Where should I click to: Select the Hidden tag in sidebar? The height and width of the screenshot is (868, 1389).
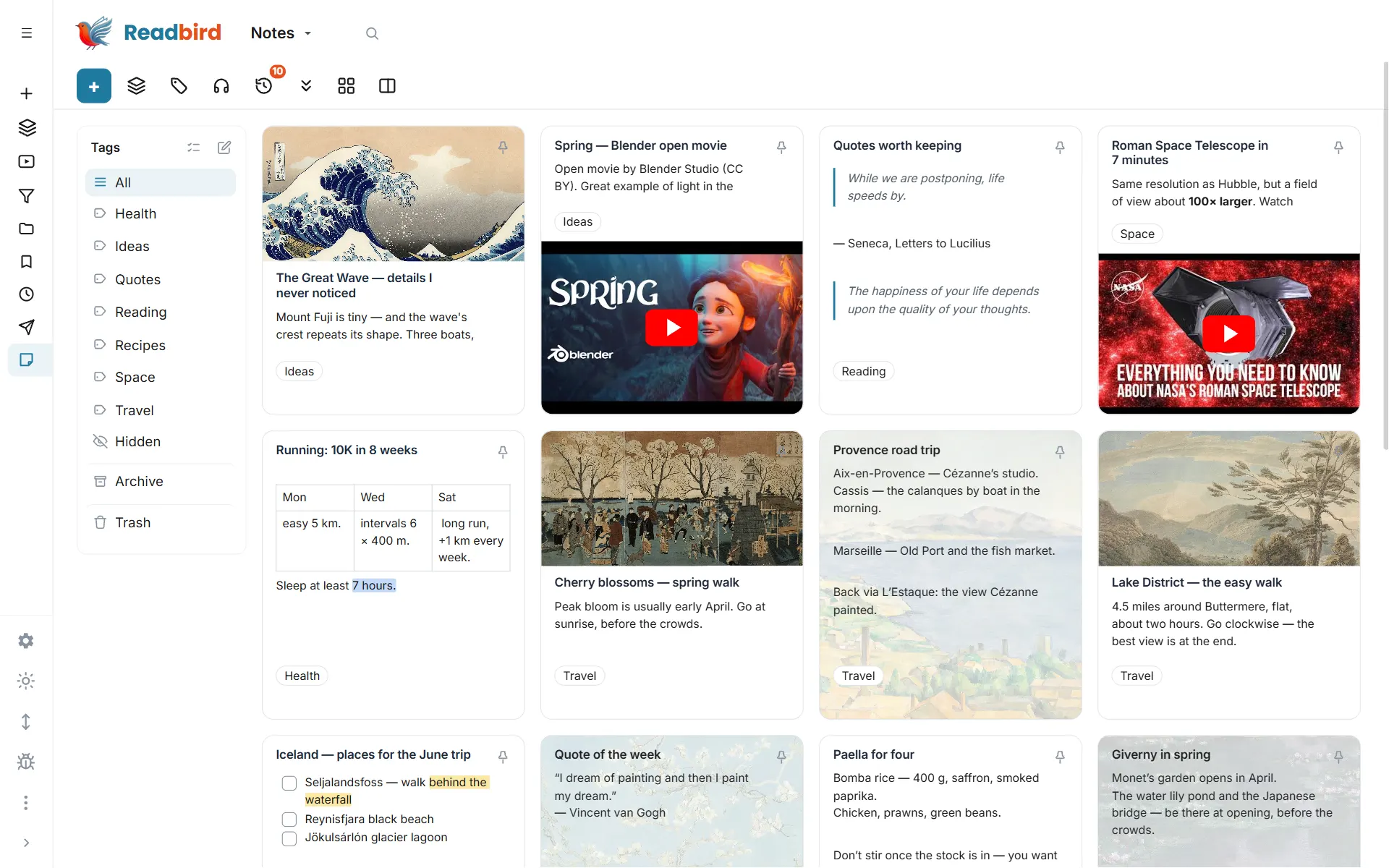click(x=161, y=442)
